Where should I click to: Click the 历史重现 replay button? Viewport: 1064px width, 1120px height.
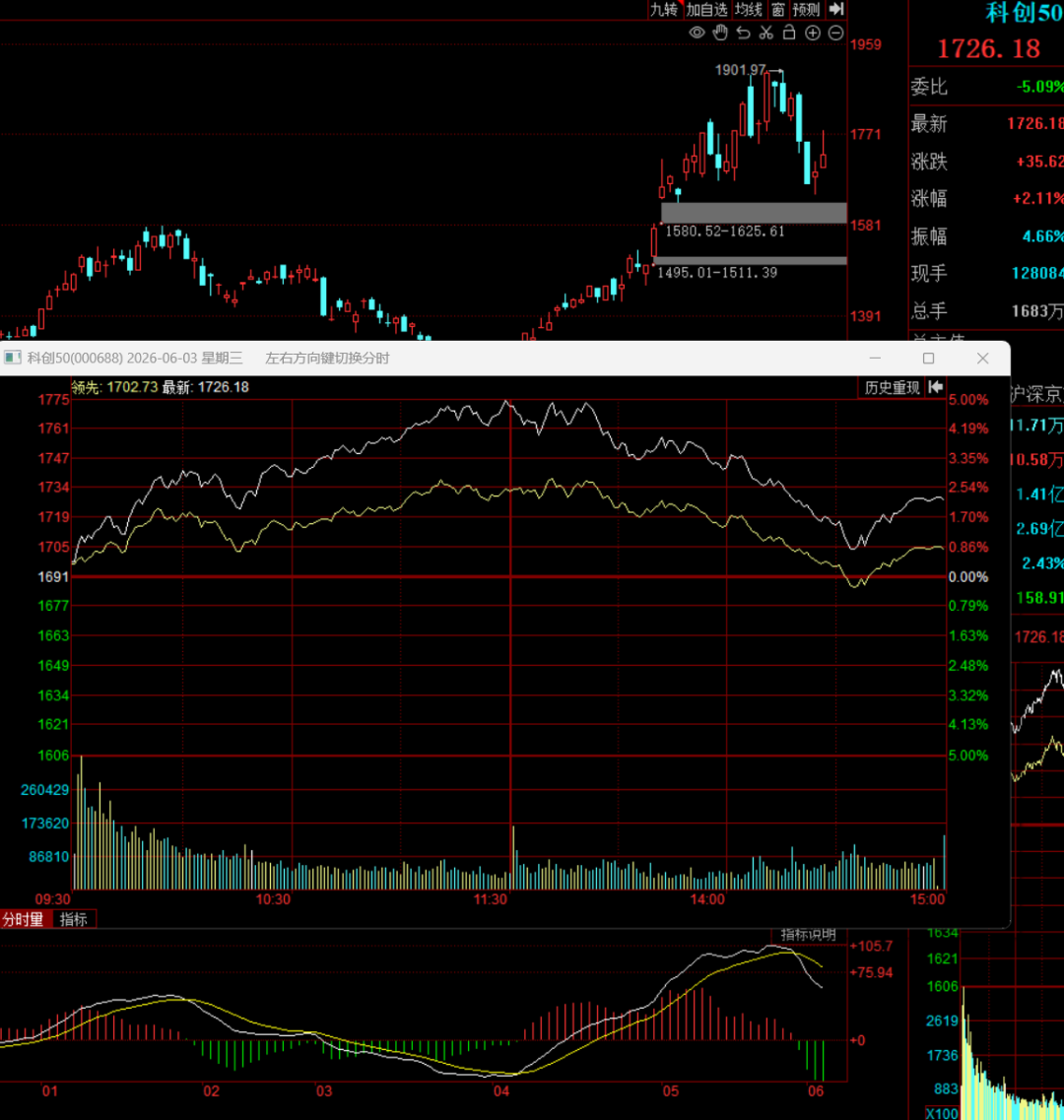click(892, 388)
